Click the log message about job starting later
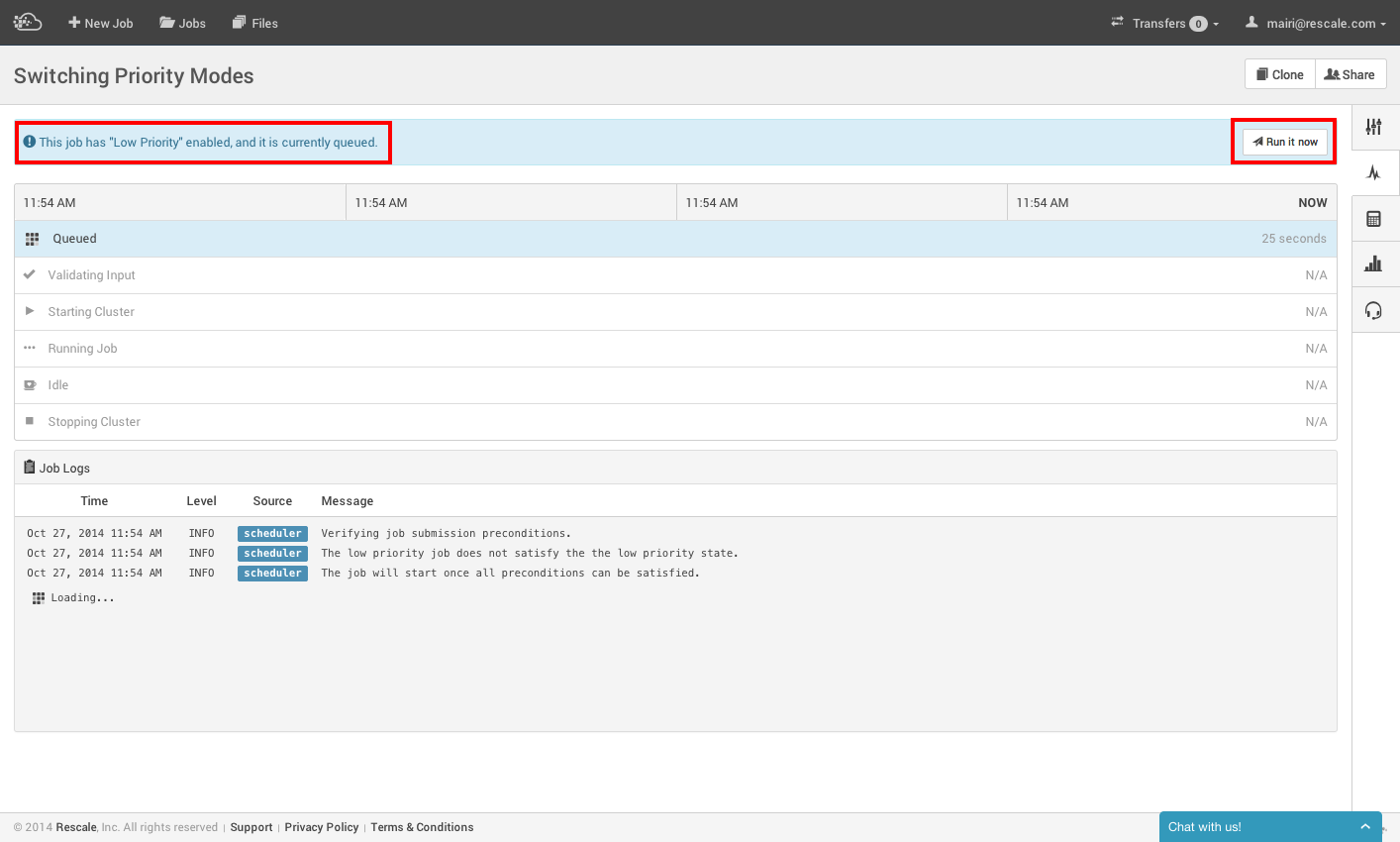Viewport: 1400px width, 842px height. (x=510, y=574)
